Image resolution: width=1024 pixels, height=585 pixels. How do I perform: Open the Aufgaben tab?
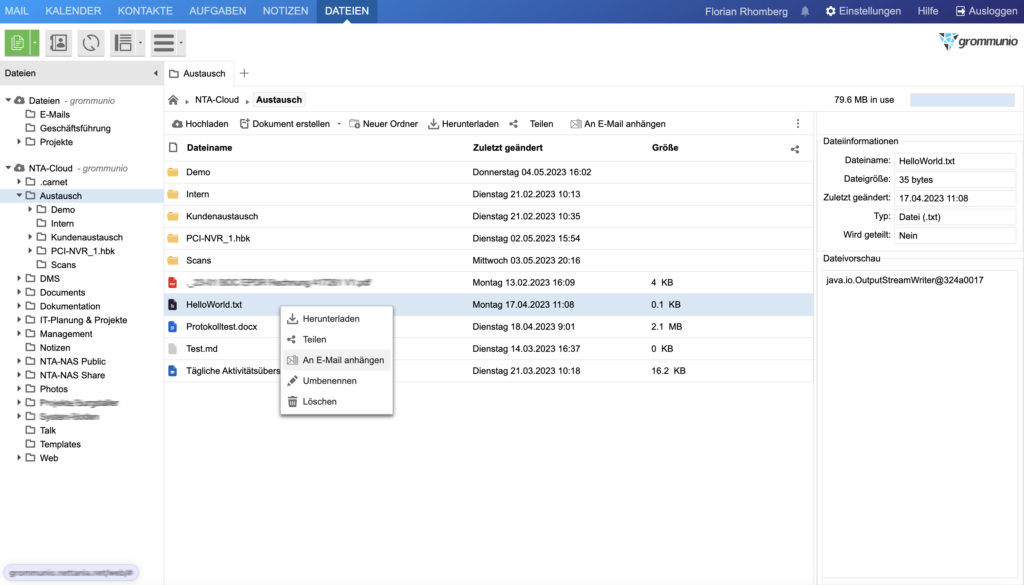click(x=217, y=11)
